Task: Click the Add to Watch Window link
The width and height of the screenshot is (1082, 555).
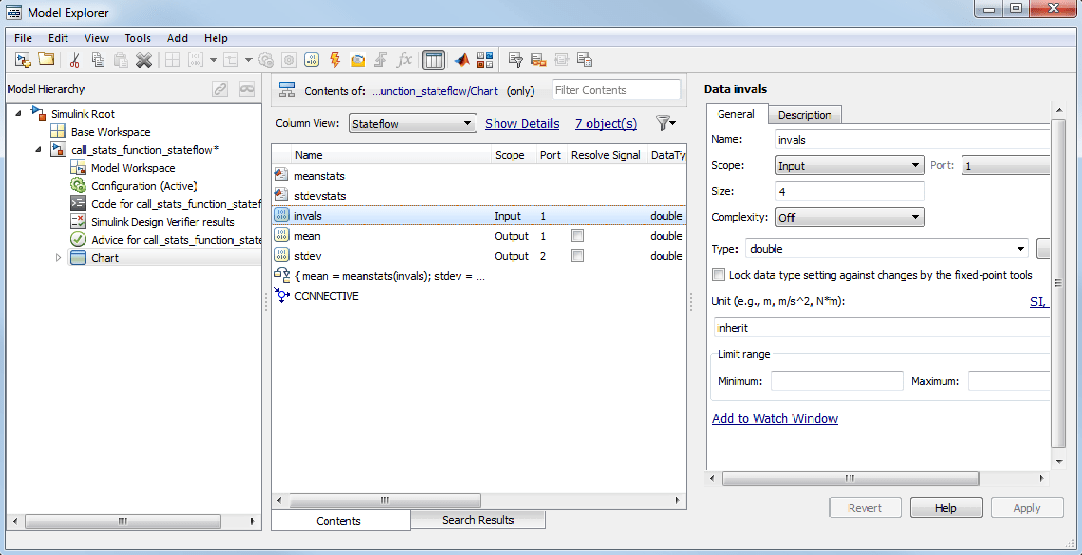Action: coord(775,418)
